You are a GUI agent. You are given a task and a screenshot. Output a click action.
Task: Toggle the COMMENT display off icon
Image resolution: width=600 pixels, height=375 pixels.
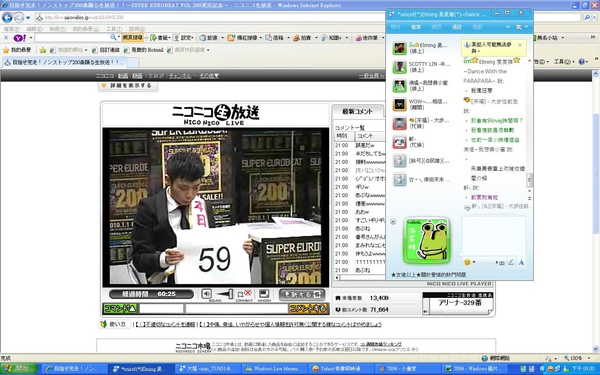pyautogui.click(x=245, y=293)
